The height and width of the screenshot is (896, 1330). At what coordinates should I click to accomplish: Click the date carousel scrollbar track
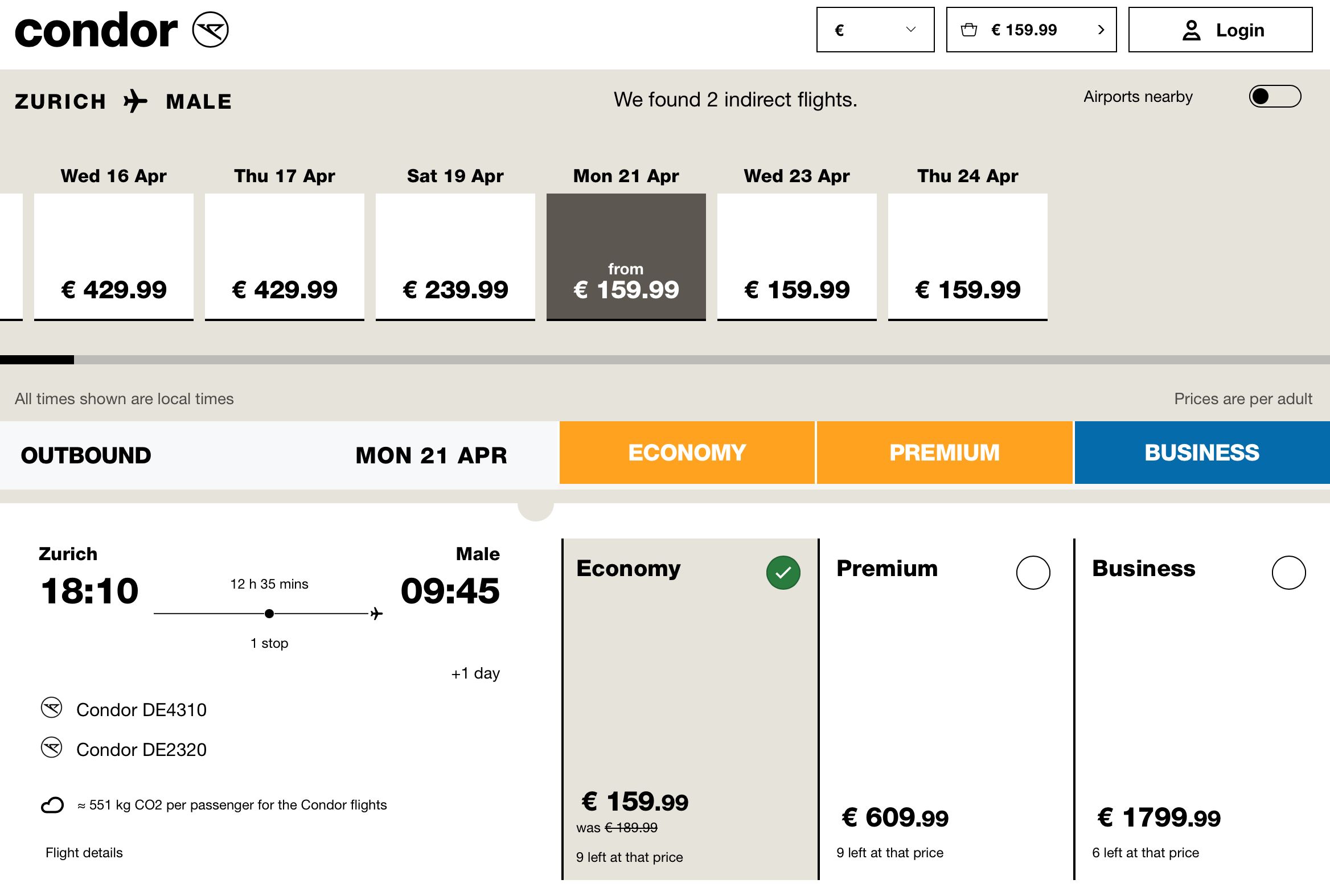pyautogui.click(x=702, y=360)
